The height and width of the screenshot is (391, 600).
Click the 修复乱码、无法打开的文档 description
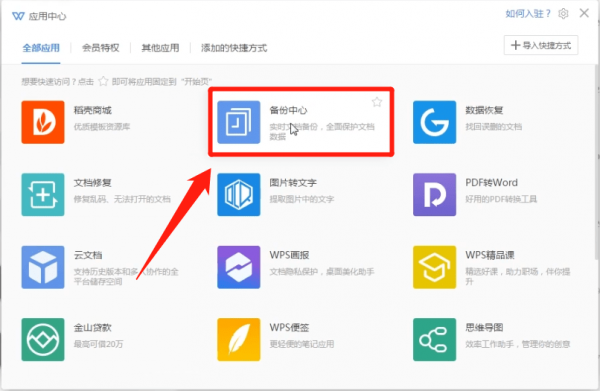click(122, 199)
